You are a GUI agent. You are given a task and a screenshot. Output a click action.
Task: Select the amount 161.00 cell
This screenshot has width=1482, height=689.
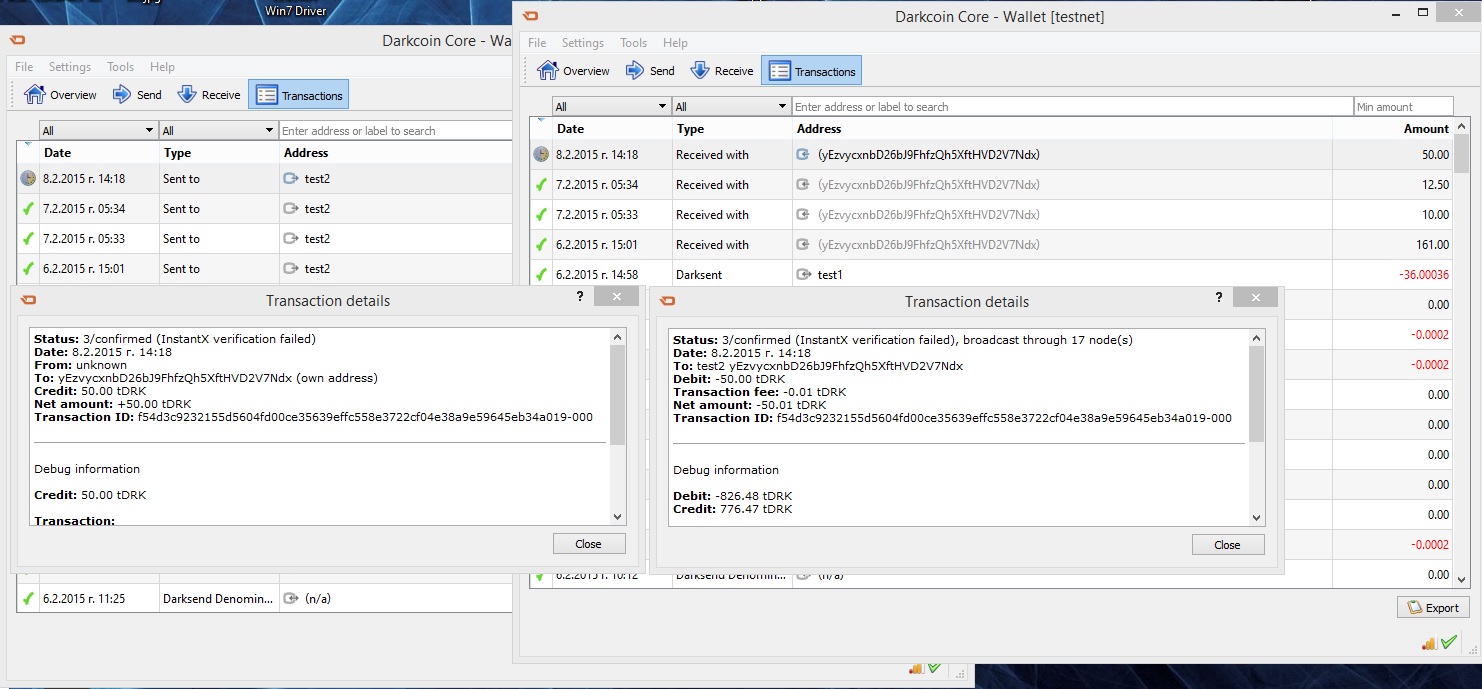[1393, 244]
